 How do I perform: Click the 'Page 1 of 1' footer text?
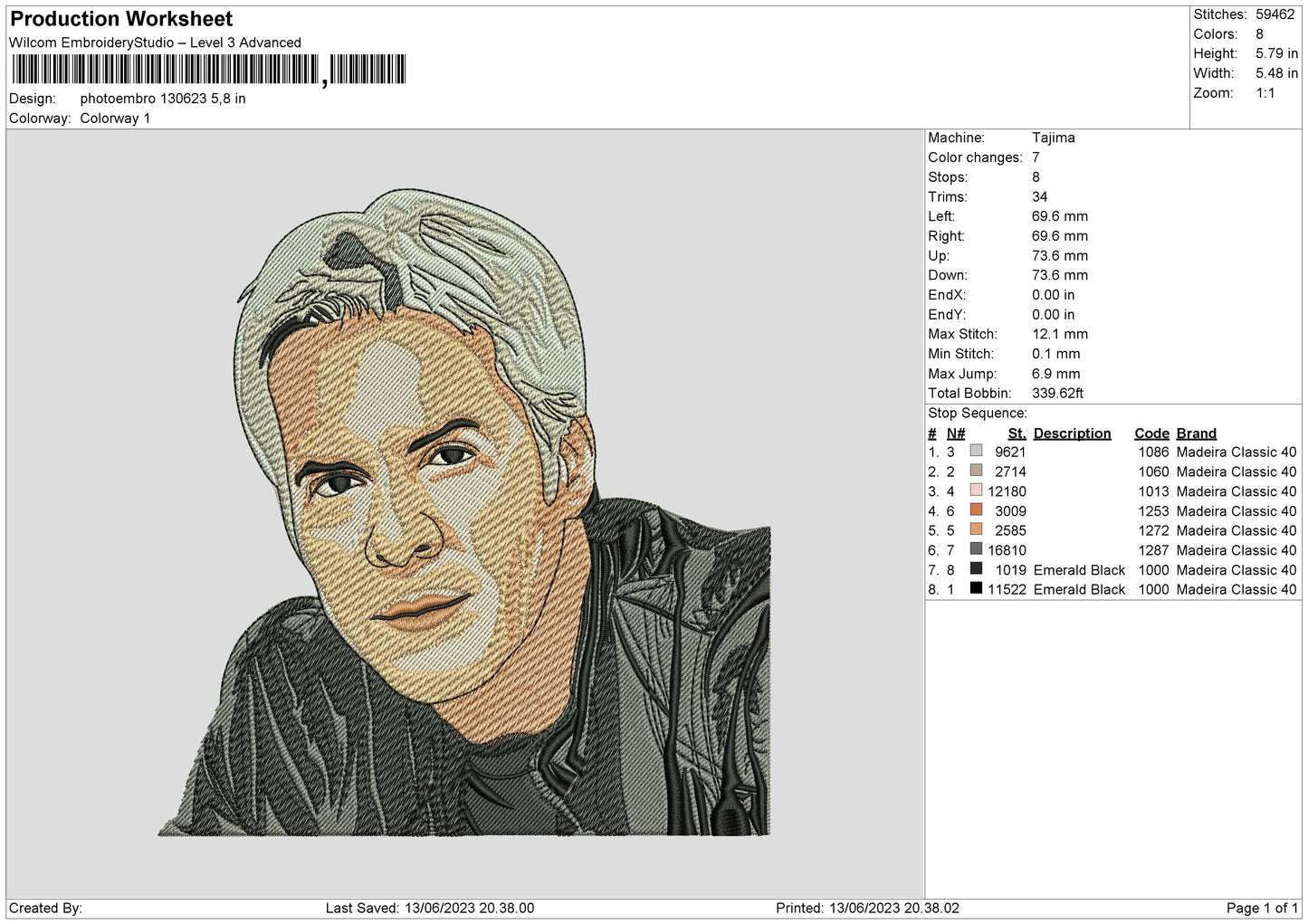[x=1262, y=908]
